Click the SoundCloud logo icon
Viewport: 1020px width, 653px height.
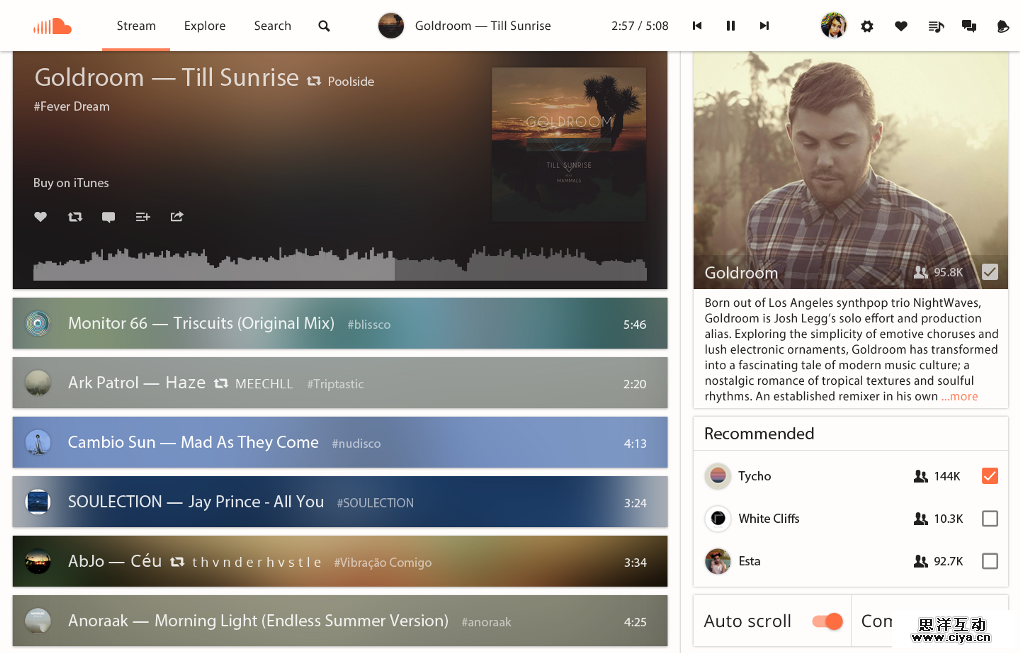click(x=49, y=26)
